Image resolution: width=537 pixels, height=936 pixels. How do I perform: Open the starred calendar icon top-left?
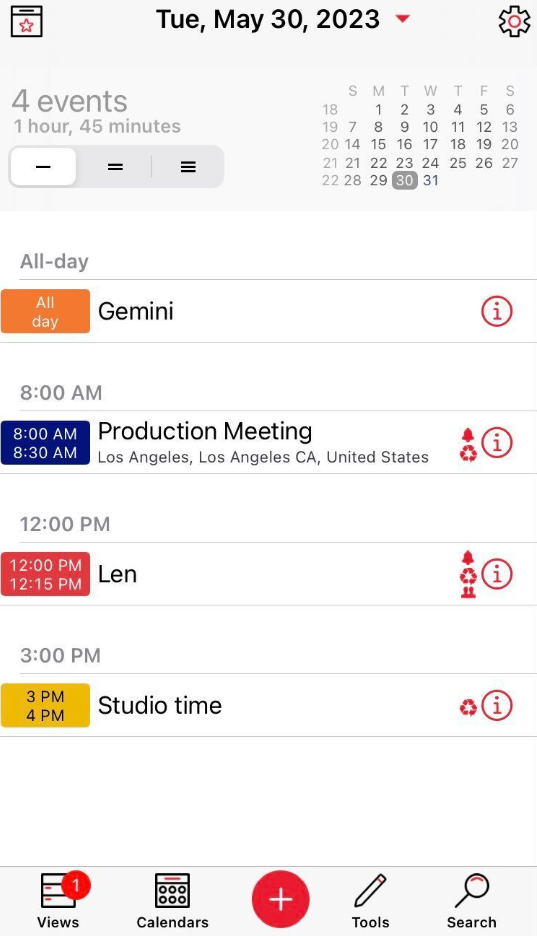click(x=27, y=21)
